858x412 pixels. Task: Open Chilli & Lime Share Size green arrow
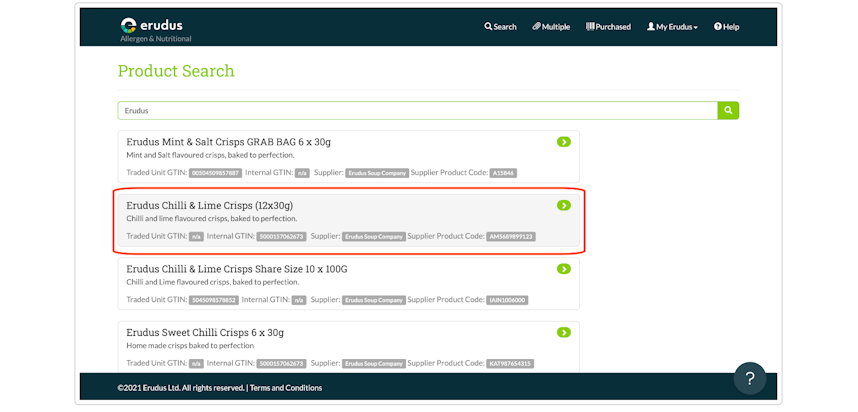[564, 269]
